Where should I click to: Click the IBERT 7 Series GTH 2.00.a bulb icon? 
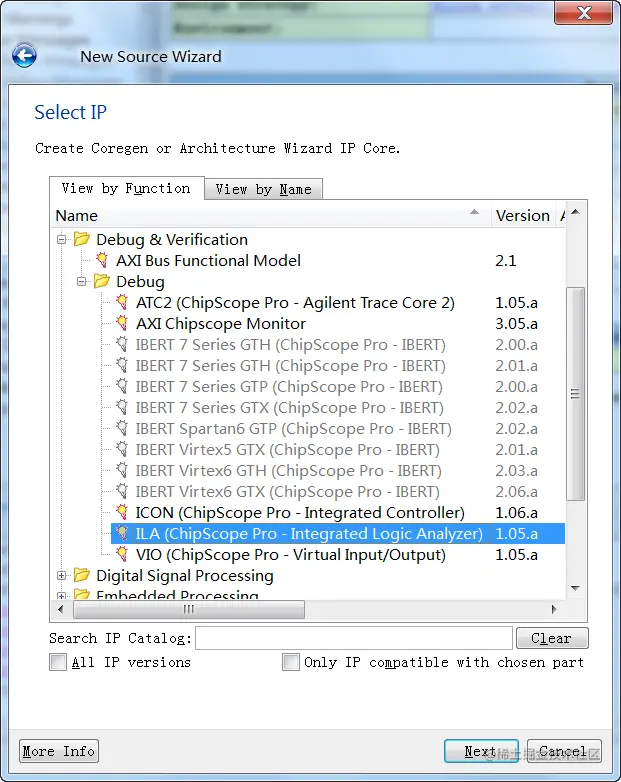[x=122, y=344]
